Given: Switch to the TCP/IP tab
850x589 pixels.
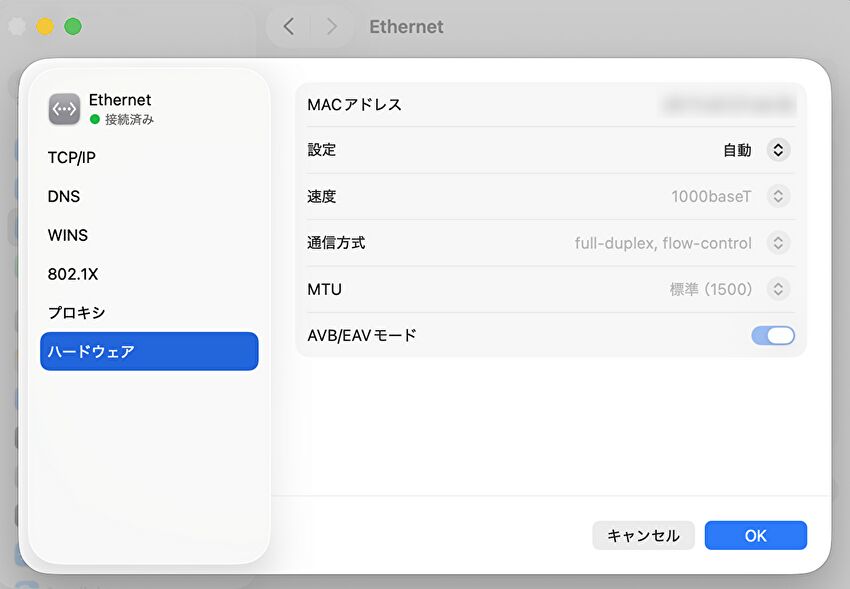Looking at the screenshot, I should point(72,158).
